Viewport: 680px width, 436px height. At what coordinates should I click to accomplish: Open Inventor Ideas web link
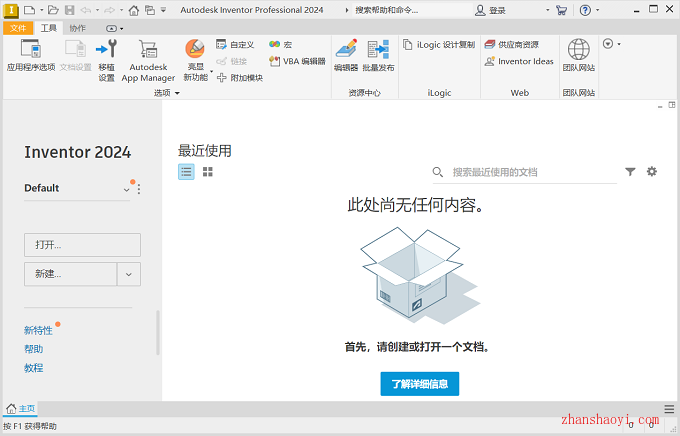pos(519,61)
